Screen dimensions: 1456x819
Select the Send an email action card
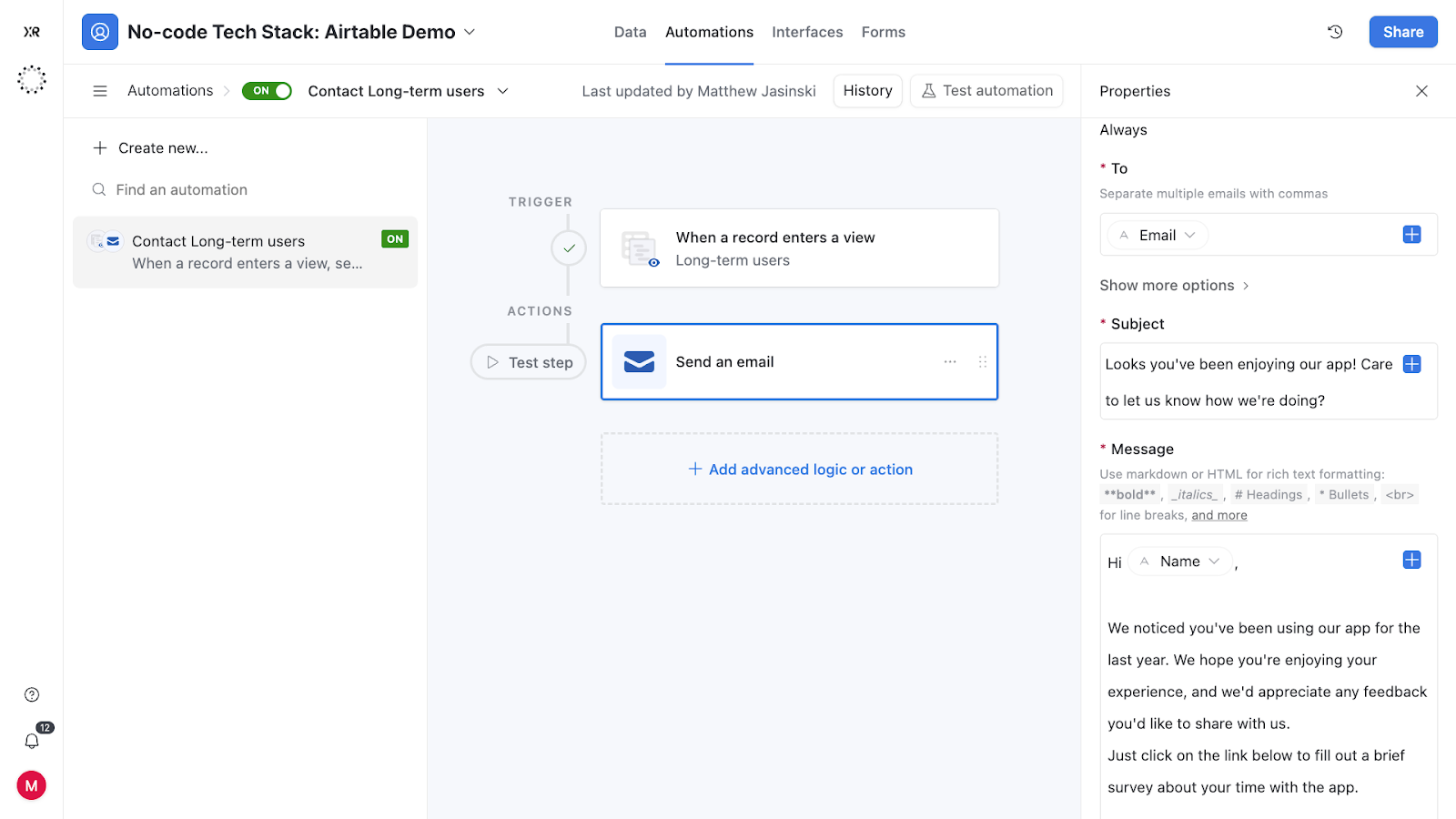pos(799,362)
